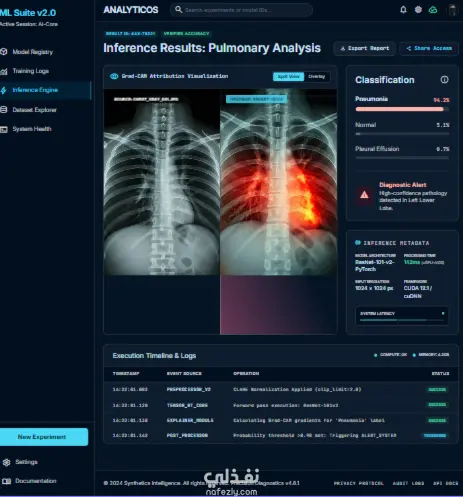Click the Pleural Effusion probability bar

pyautogui.click(x=402, y=158)
